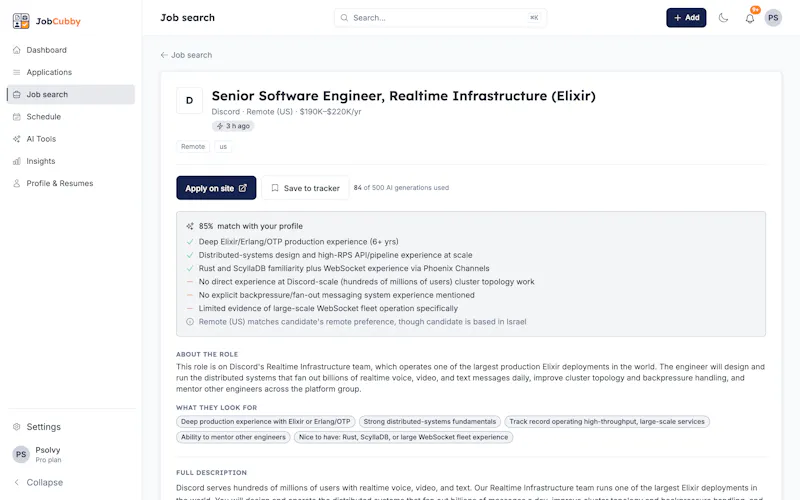Click the ABOUT THE ROLE heading
Viewport: 800px width, 500px height.
(x=207, y=354)
